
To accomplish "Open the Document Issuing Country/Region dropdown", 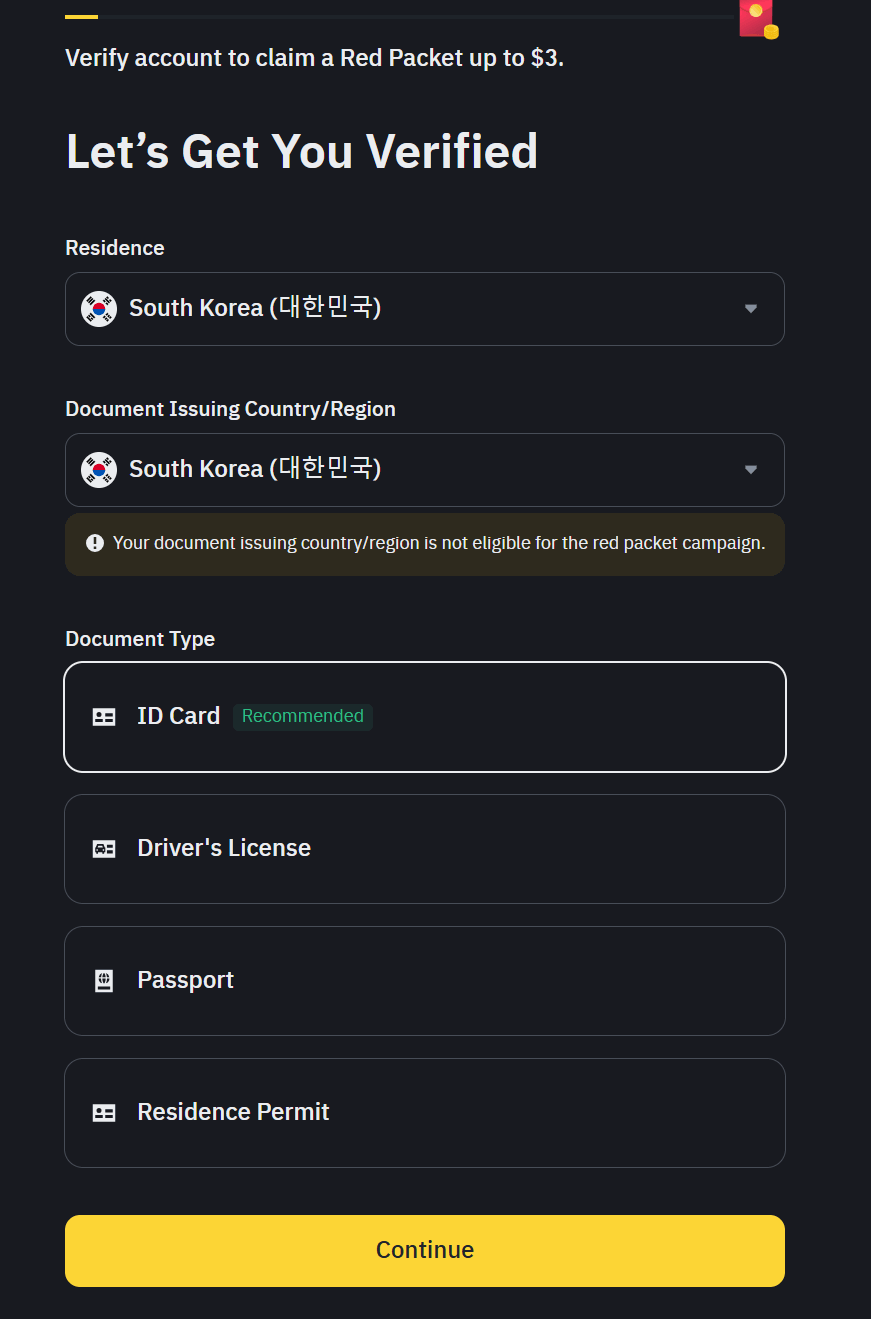I will point(425,470).
